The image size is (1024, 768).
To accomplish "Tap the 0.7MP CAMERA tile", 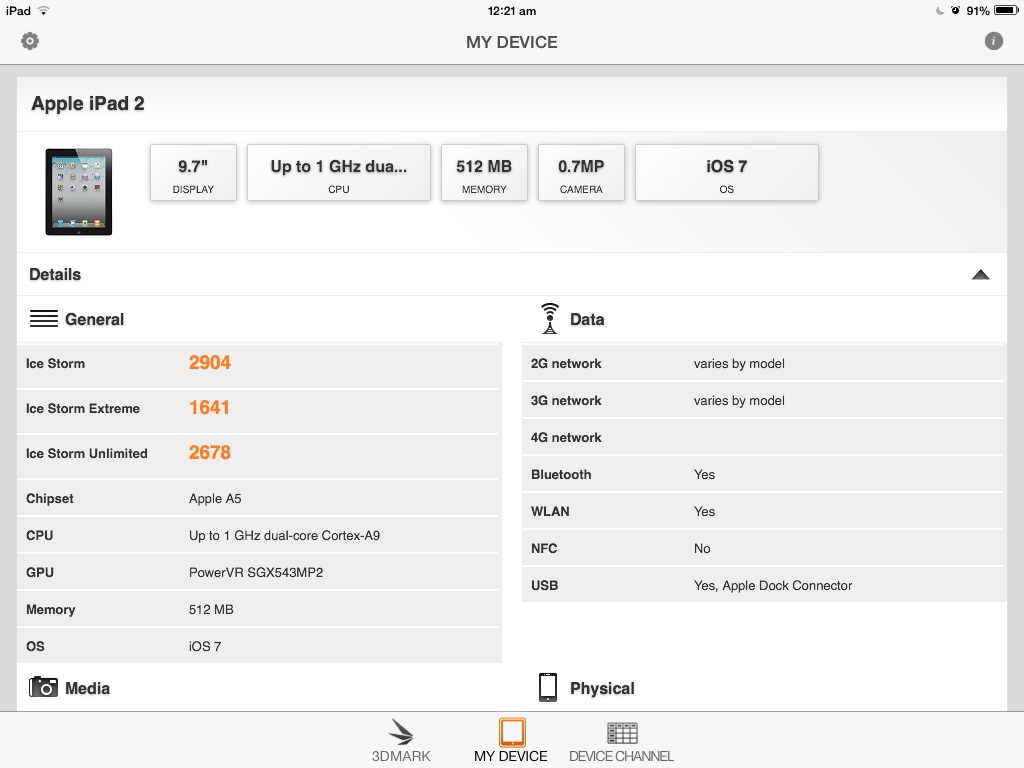I will [581, 173].
